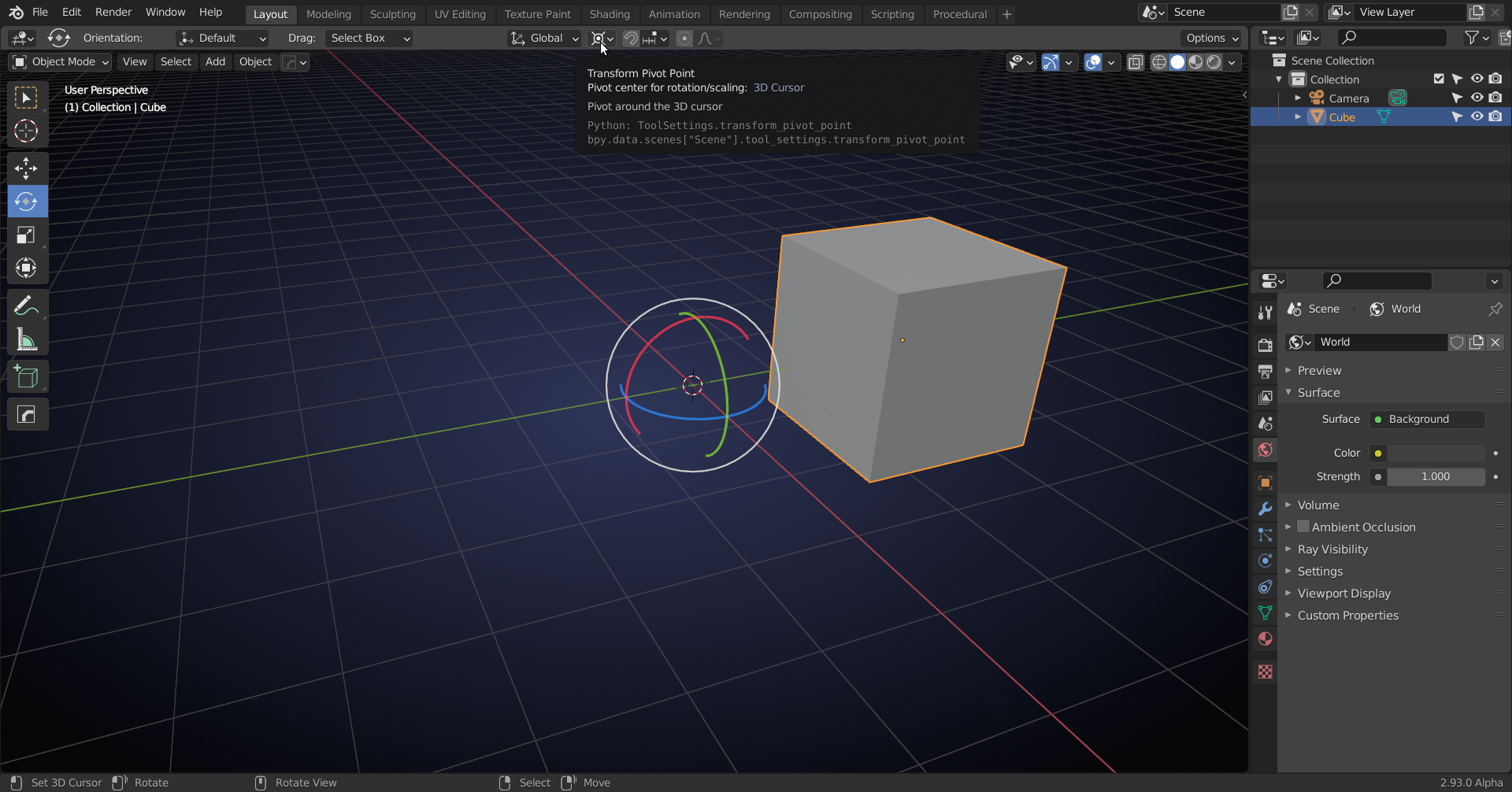Open the Render properties tab
1512x792 pixels.
[1266, 345]
